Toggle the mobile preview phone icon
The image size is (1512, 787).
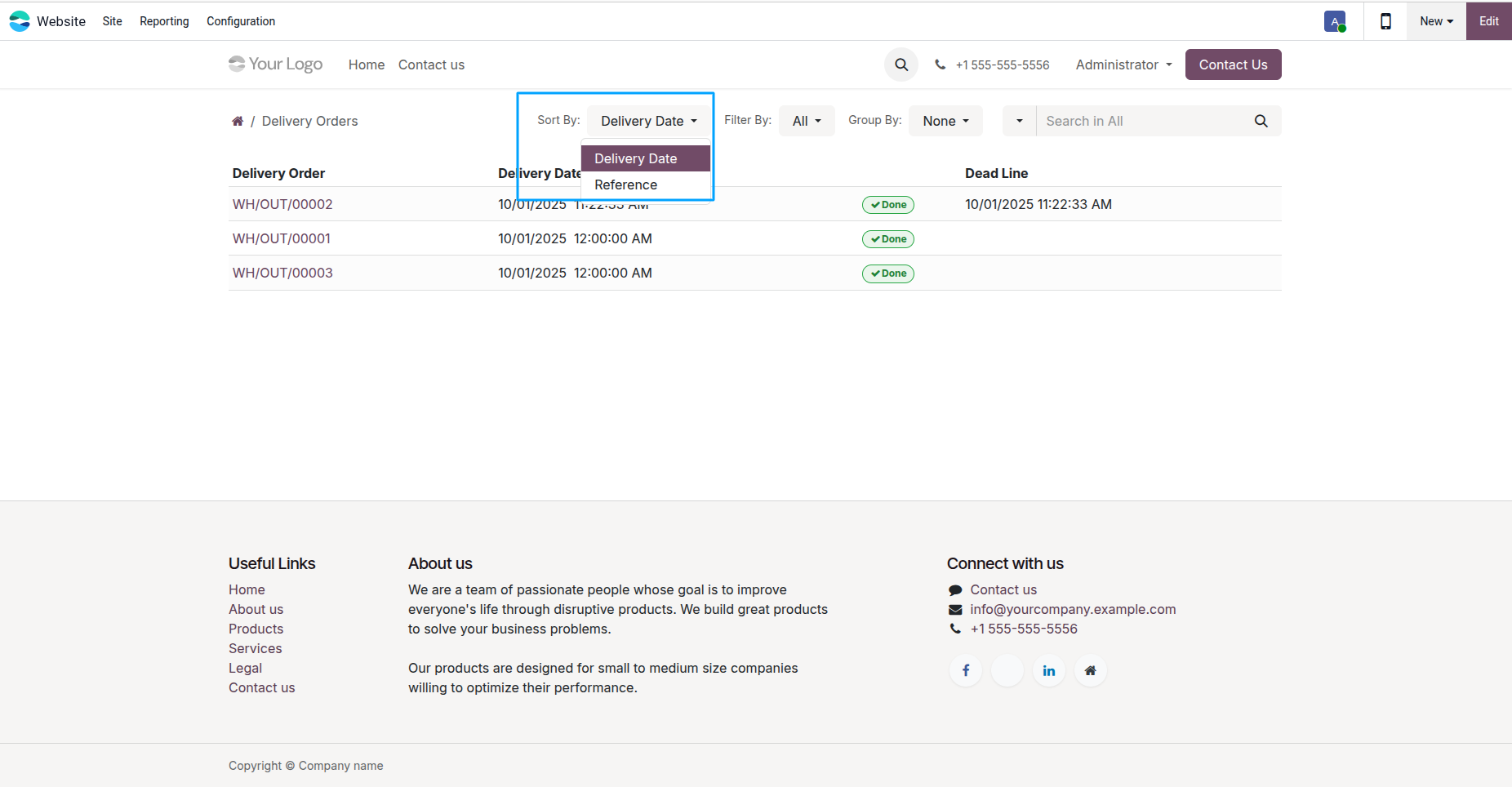[1385, 21]
